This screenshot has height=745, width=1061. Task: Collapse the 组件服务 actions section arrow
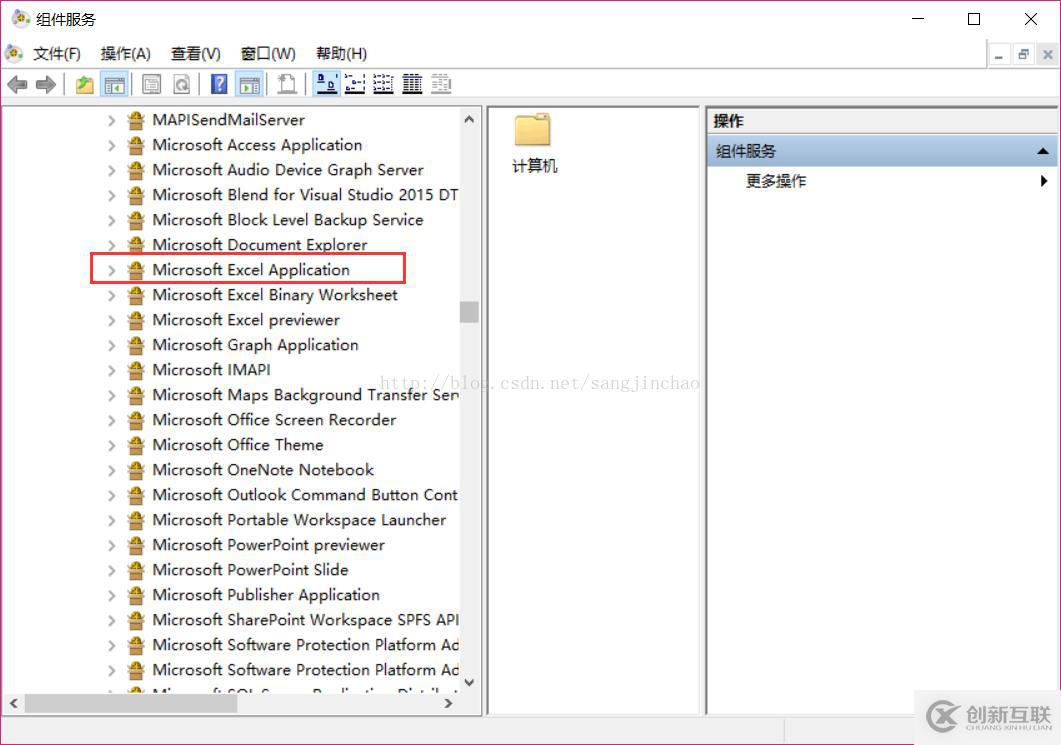point(1043,151)
